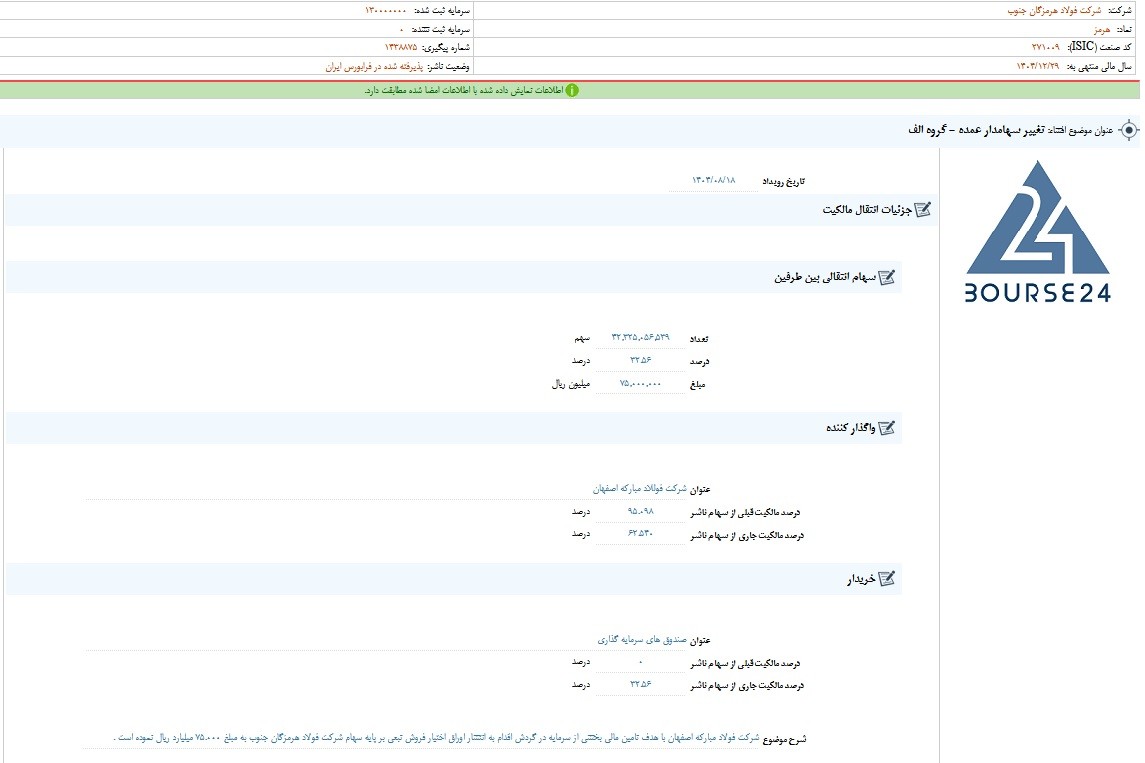
Task: Click the publisher status پذیرفته شده در فرابورس ایران
Action: (374, 66)
